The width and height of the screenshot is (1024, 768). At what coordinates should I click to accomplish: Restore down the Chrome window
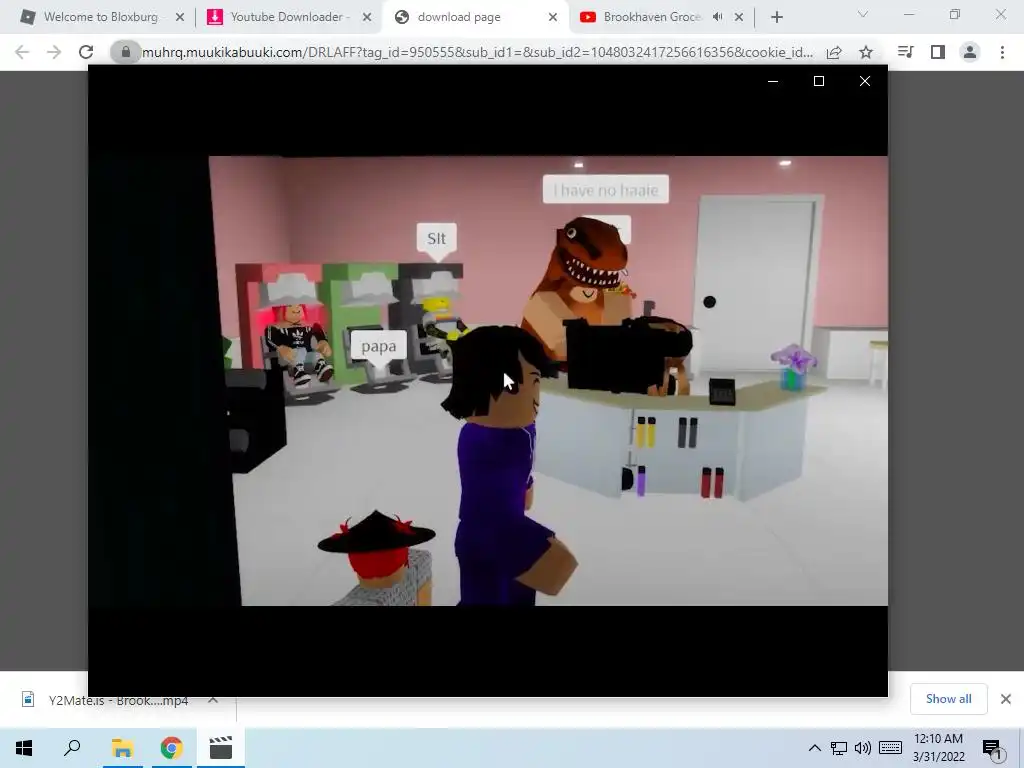[x=955, y=14]
